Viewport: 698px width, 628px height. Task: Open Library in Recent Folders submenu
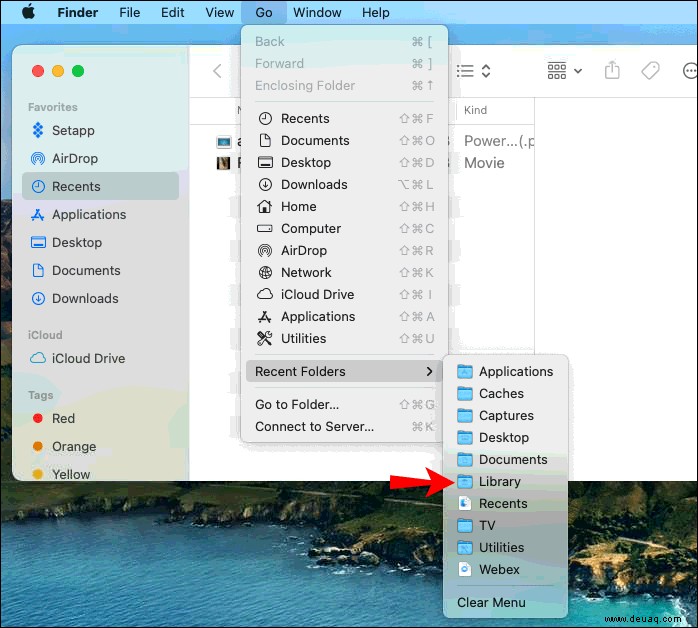point(505,482)
